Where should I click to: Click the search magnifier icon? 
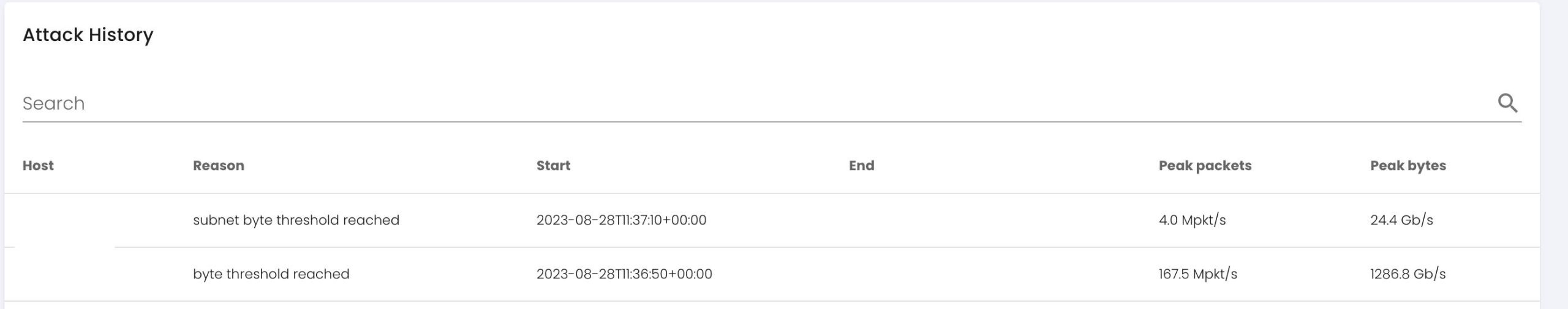point(1507,103)
